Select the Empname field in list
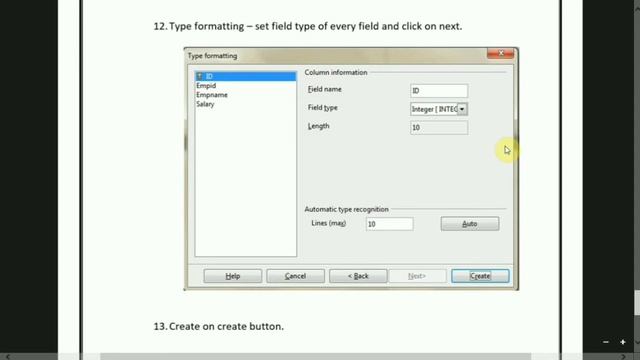 [246, 95]
